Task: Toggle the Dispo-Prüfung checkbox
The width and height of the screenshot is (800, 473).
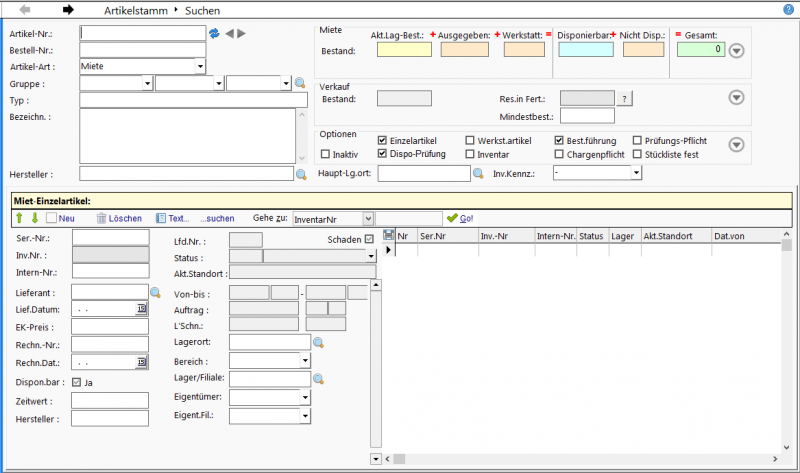Action: [382, 153]
